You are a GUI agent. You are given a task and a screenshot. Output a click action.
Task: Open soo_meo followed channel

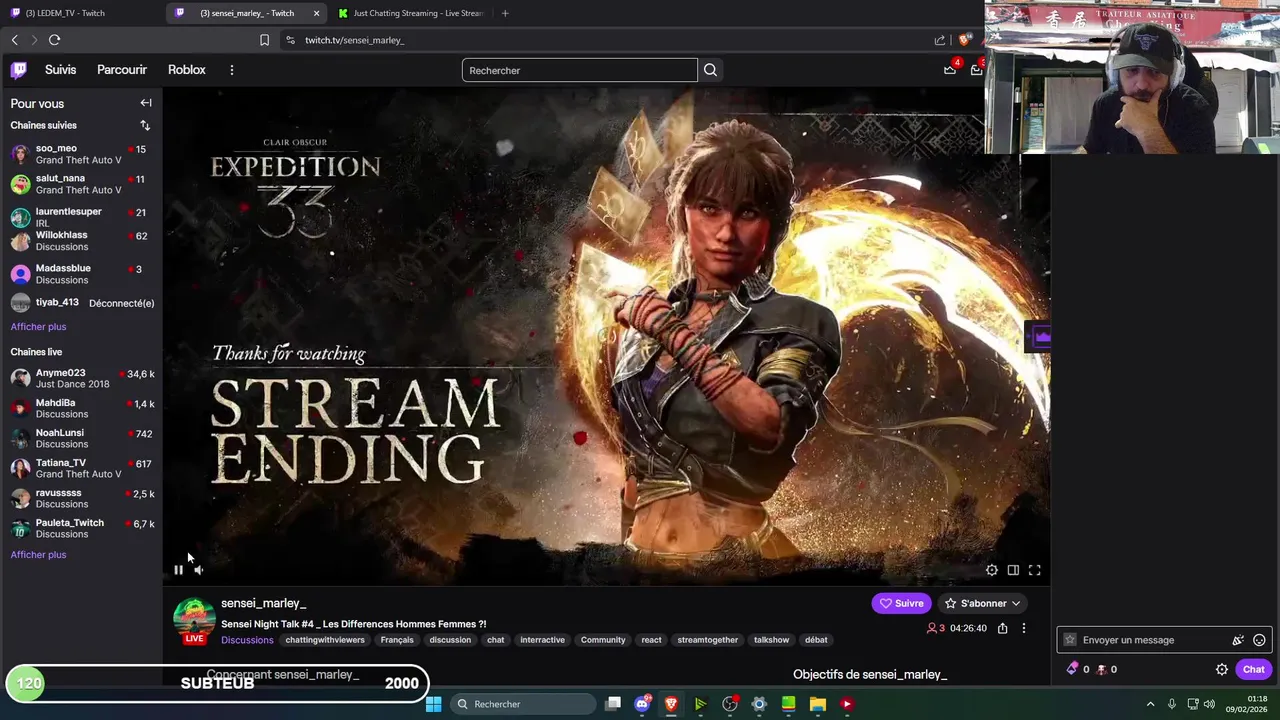(81, 154)
